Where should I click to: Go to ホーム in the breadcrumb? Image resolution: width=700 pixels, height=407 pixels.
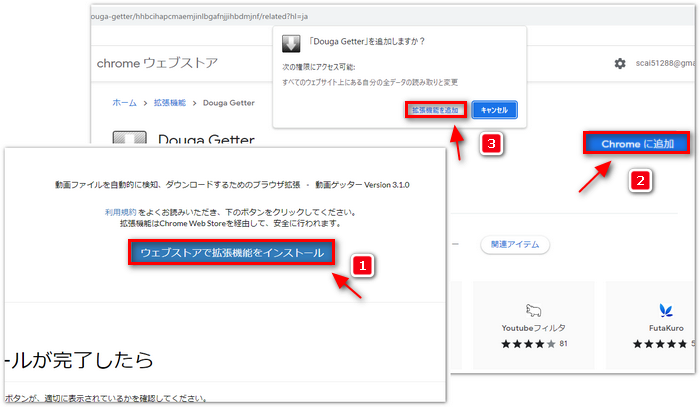[x=124, y=102]
